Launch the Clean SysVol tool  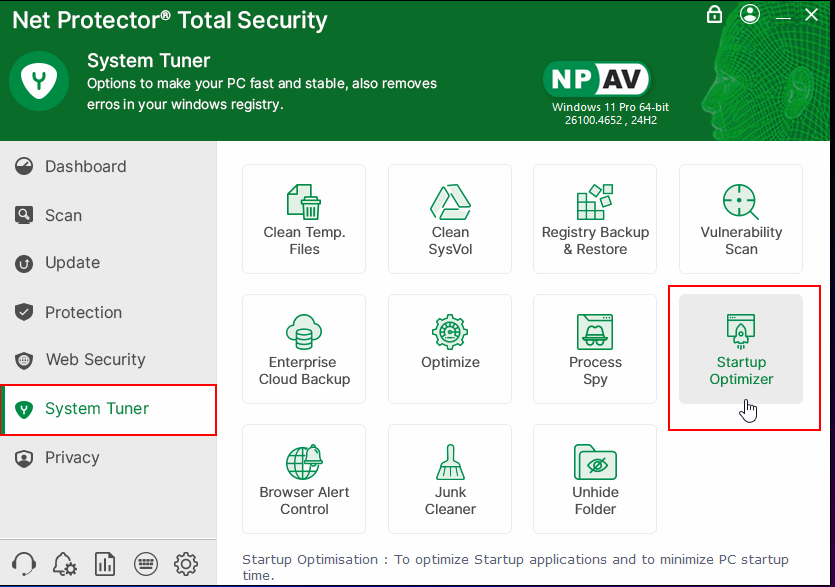pyautogui.click(x=450, y=219)
